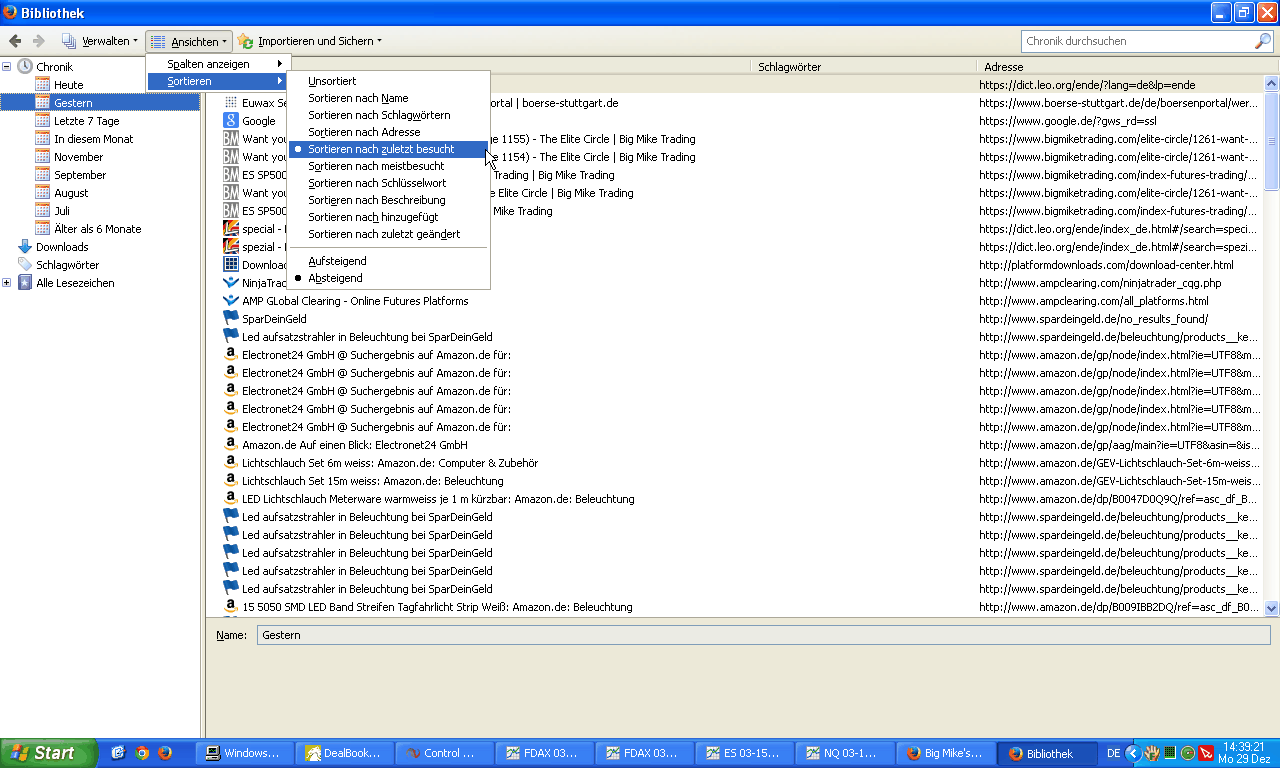Choose the calendar icon next to September

42,175
